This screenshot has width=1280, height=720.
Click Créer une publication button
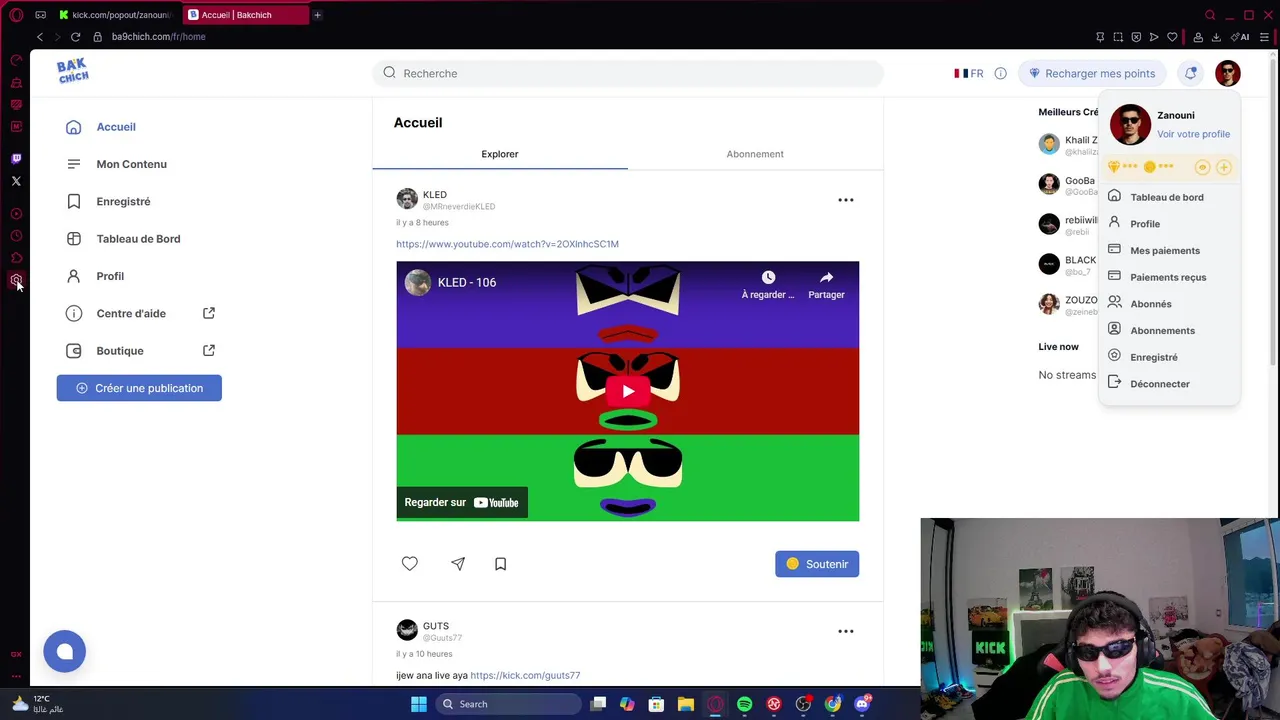click(x=139, y=388)
